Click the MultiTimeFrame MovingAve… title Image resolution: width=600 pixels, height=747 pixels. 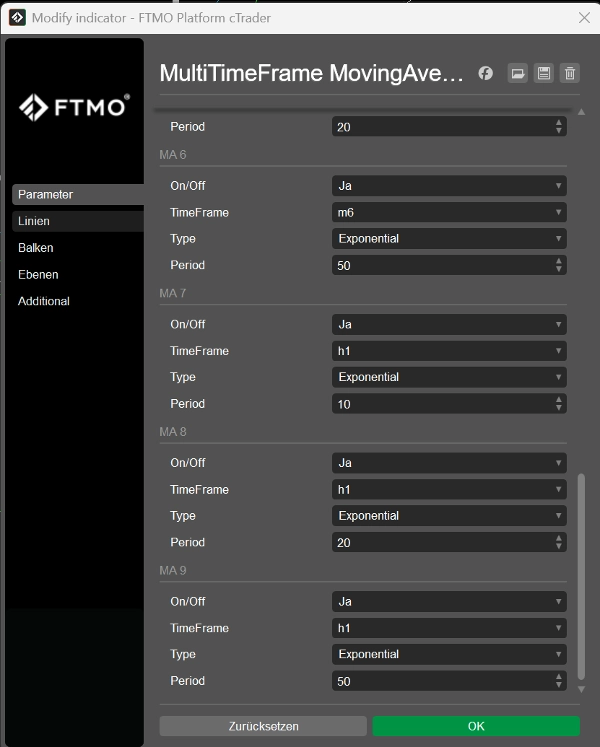click(311, 73)
